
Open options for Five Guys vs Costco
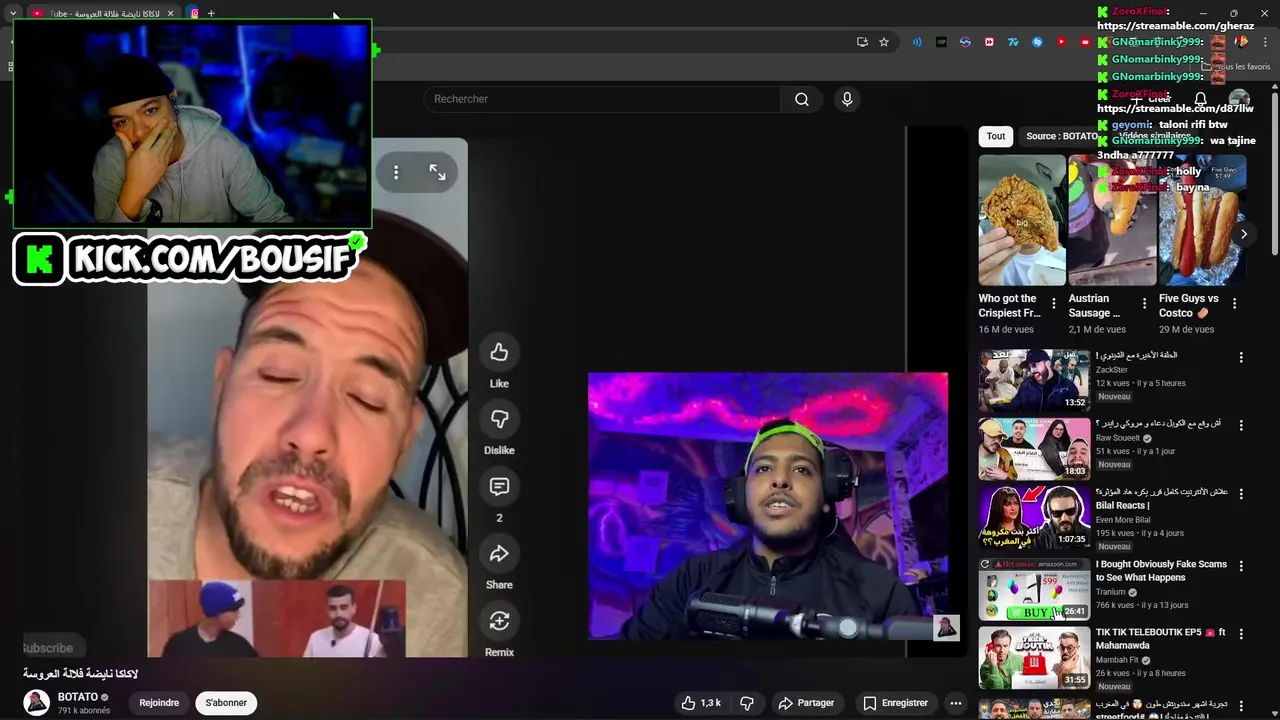1234,303
